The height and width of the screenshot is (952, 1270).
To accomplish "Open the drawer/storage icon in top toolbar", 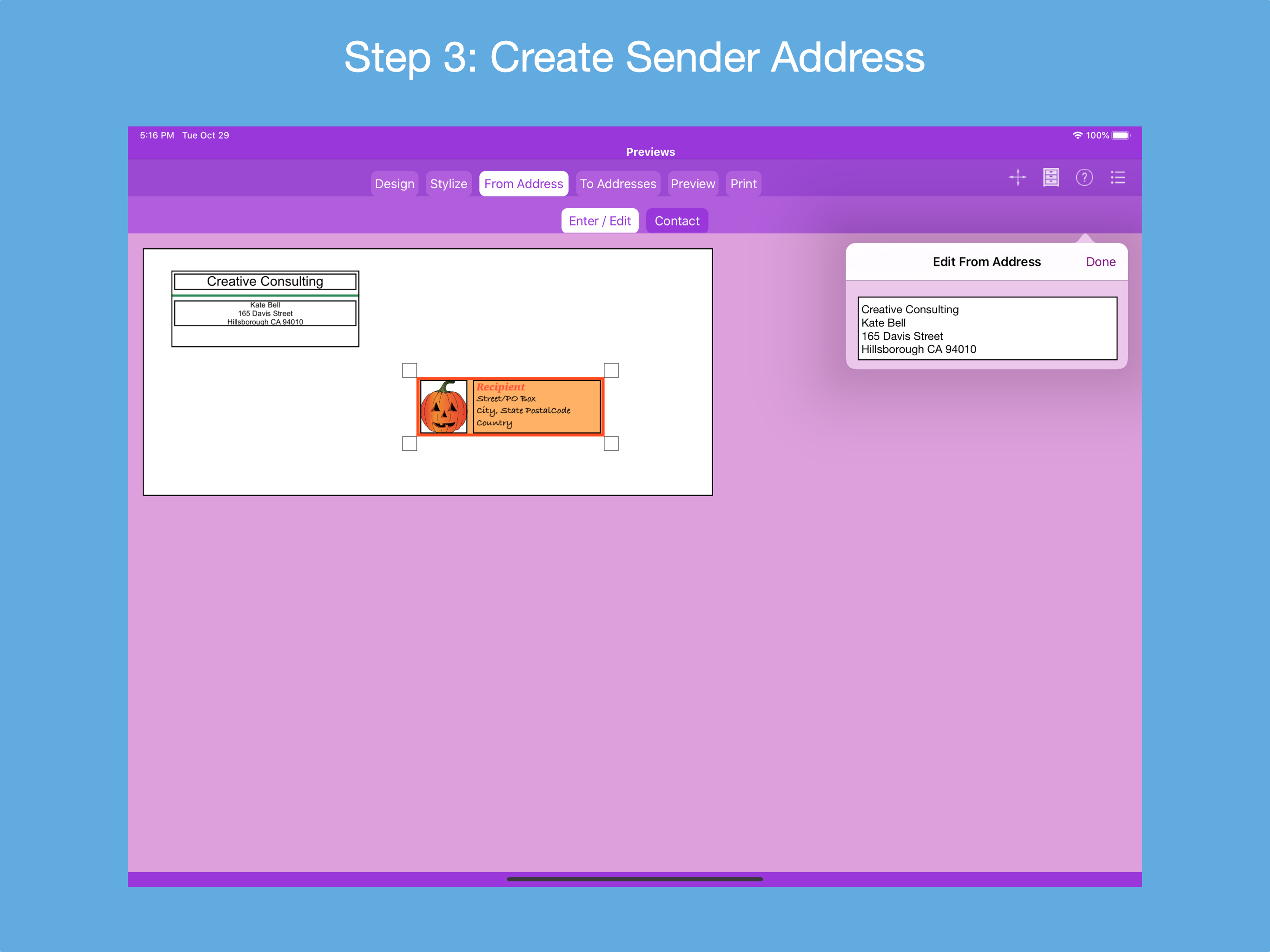I will point(1051,178).
